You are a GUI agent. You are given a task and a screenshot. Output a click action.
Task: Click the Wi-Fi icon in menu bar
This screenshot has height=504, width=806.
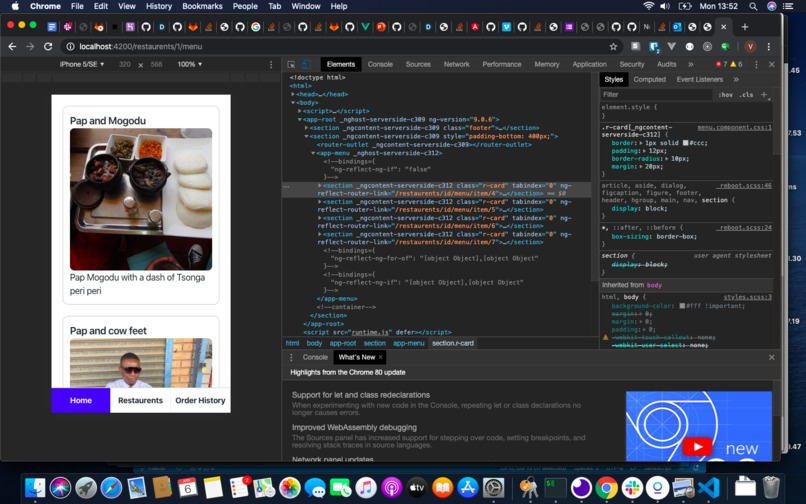point(649,6)
